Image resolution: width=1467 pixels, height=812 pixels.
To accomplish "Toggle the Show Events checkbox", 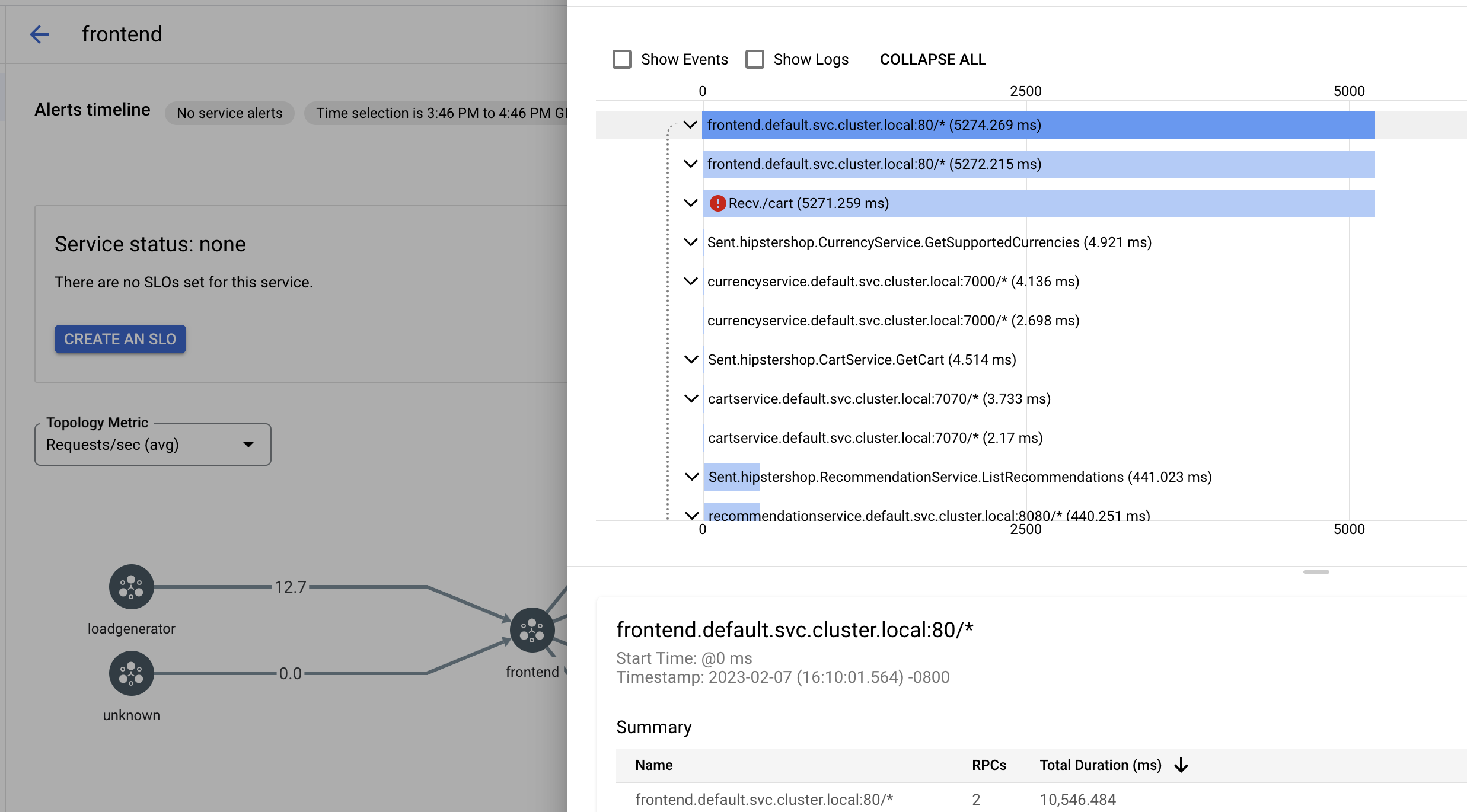I will click(620, 59).
